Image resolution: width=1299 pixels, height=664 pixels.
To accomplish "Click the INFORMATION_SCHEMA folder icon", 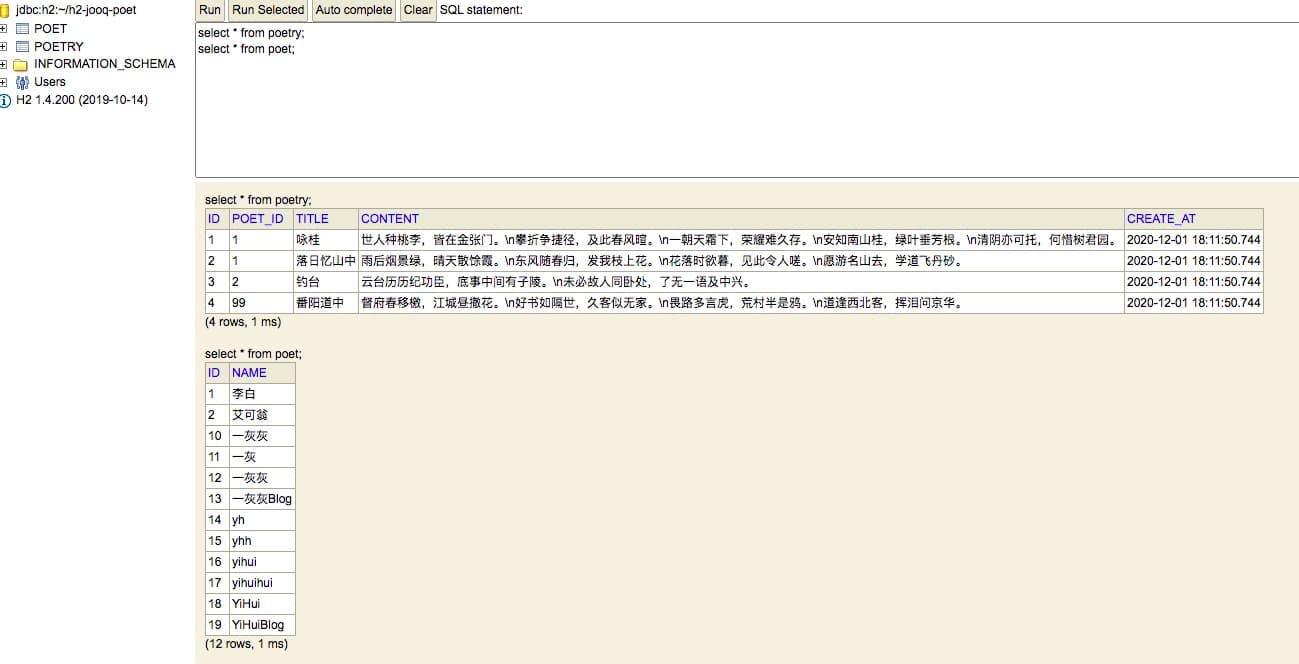I will coord(21,65).
